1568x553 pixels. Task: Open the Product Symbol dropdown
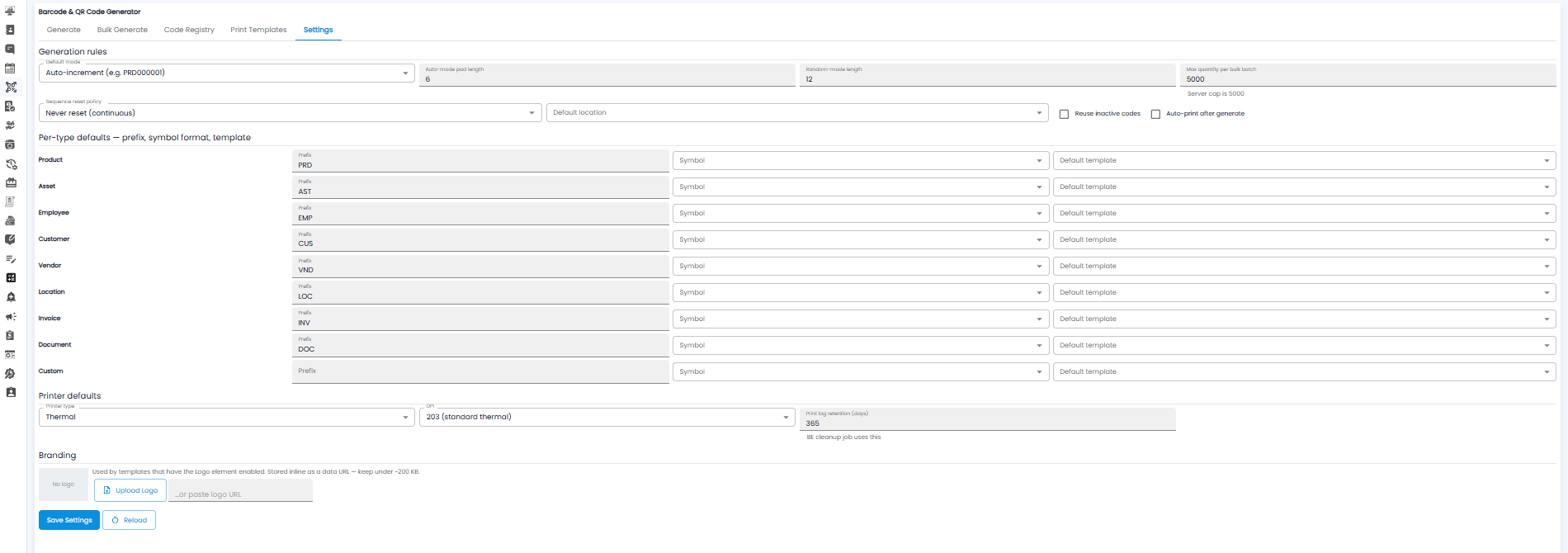coord(861,161)
